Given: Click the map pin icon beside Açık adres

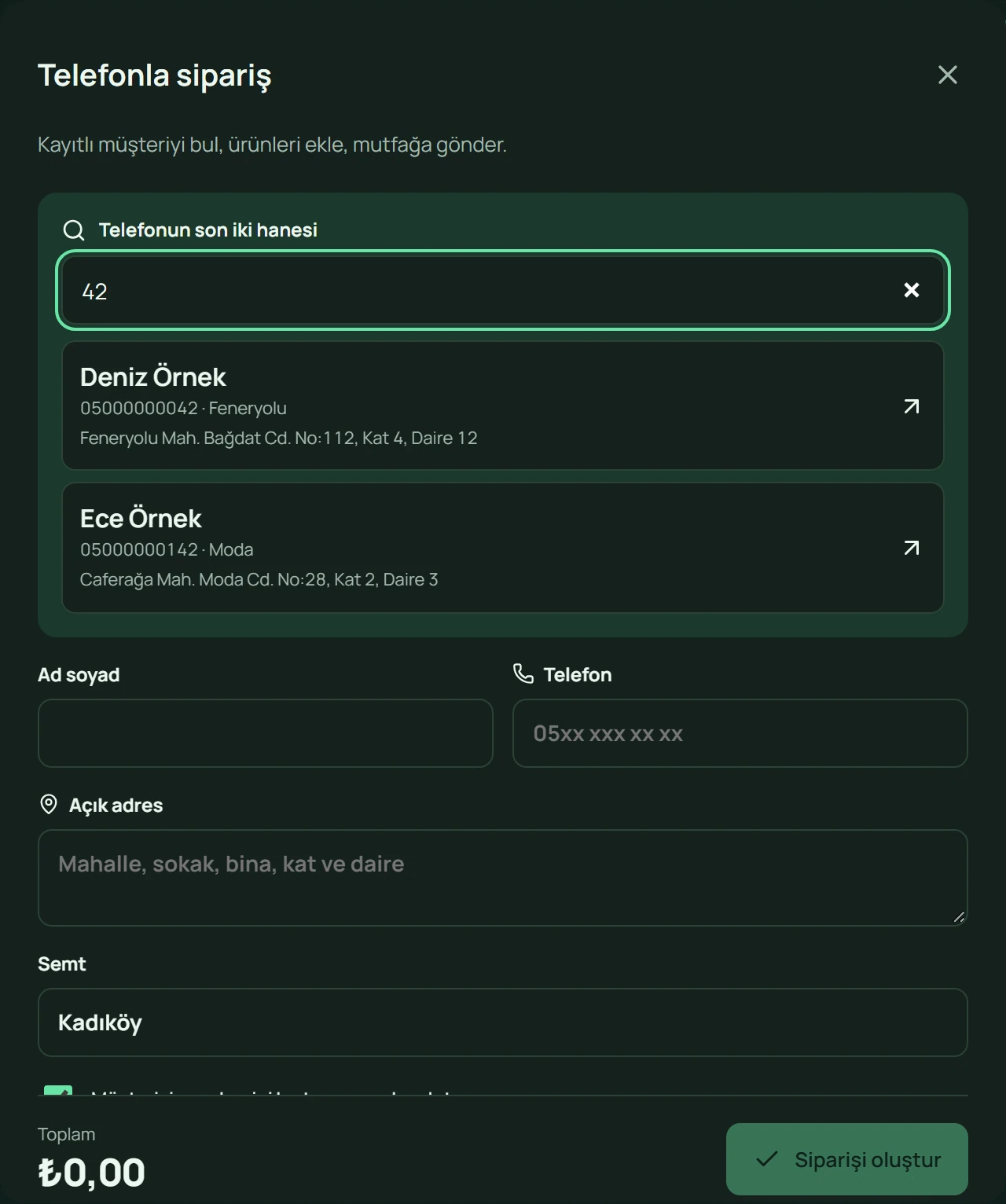Looking at the screenshot, I should coord(49,804).
